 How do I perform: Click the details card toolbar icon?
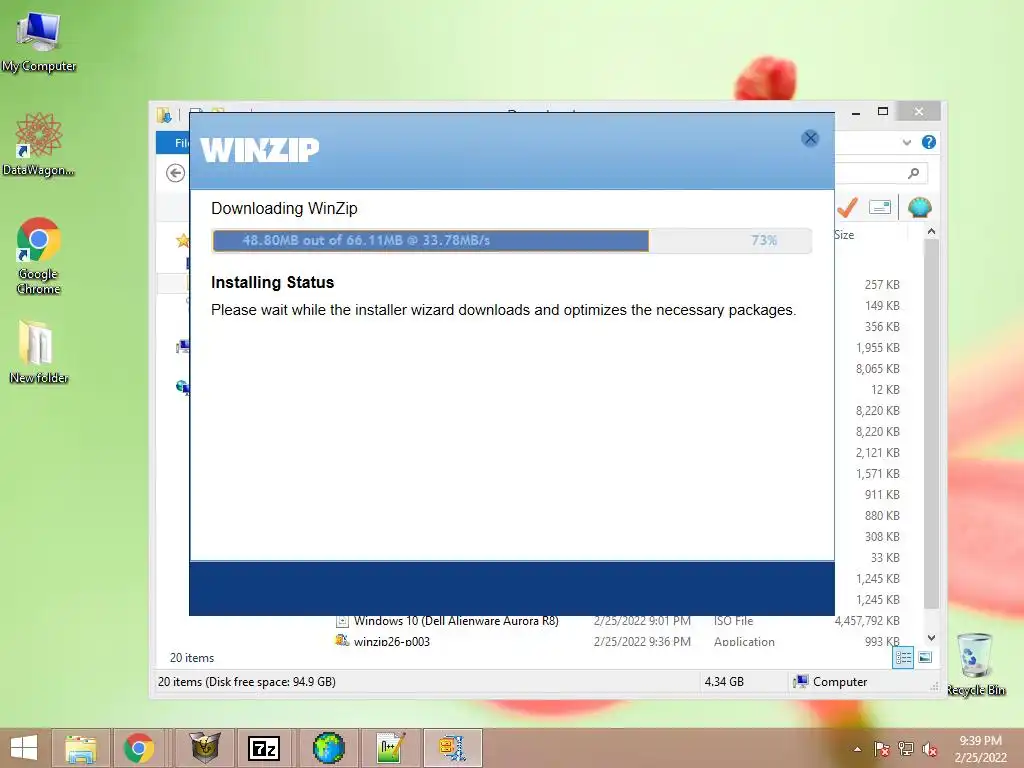point(880,208)
